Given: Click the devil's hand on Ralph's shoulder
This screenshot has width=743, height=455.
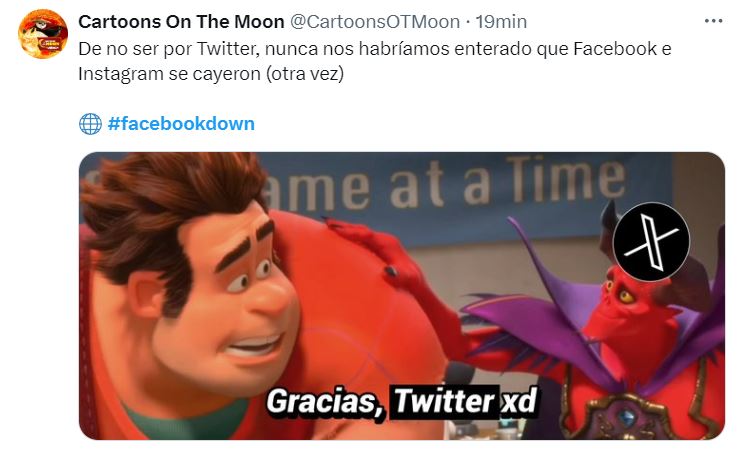Looking at the screenshot, I should click(374, 251).
